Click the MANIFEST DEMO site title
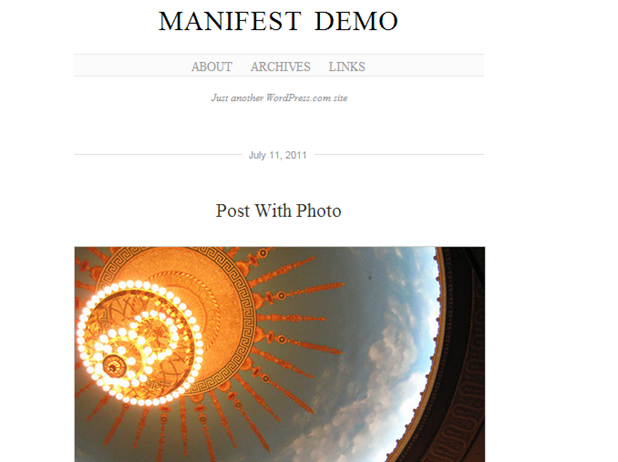 coord(278,21)
